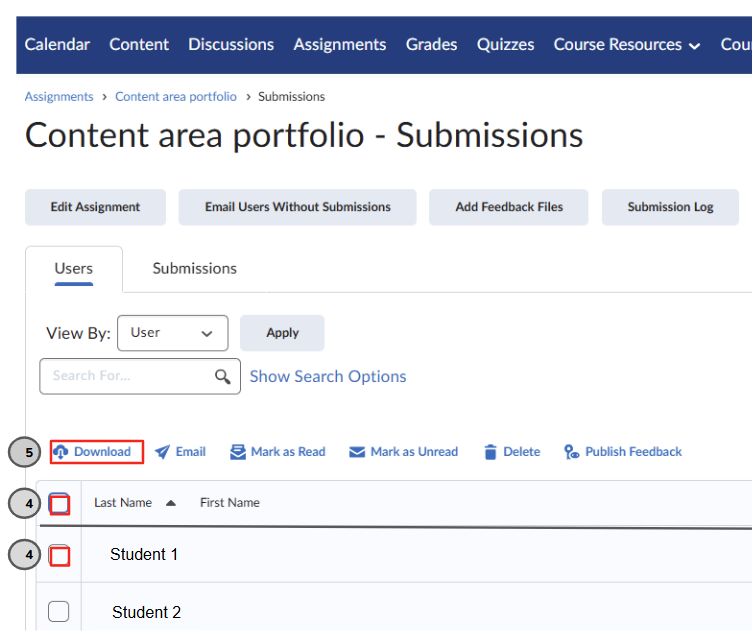Click the Download text label

pyautogui.click(x=103, y=452)
